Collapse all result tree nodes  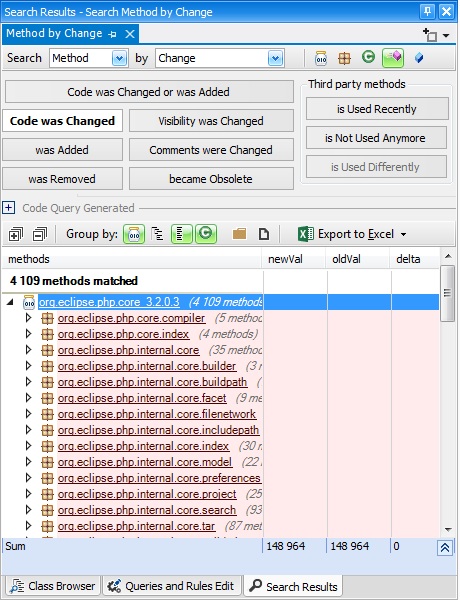[40, 234]
